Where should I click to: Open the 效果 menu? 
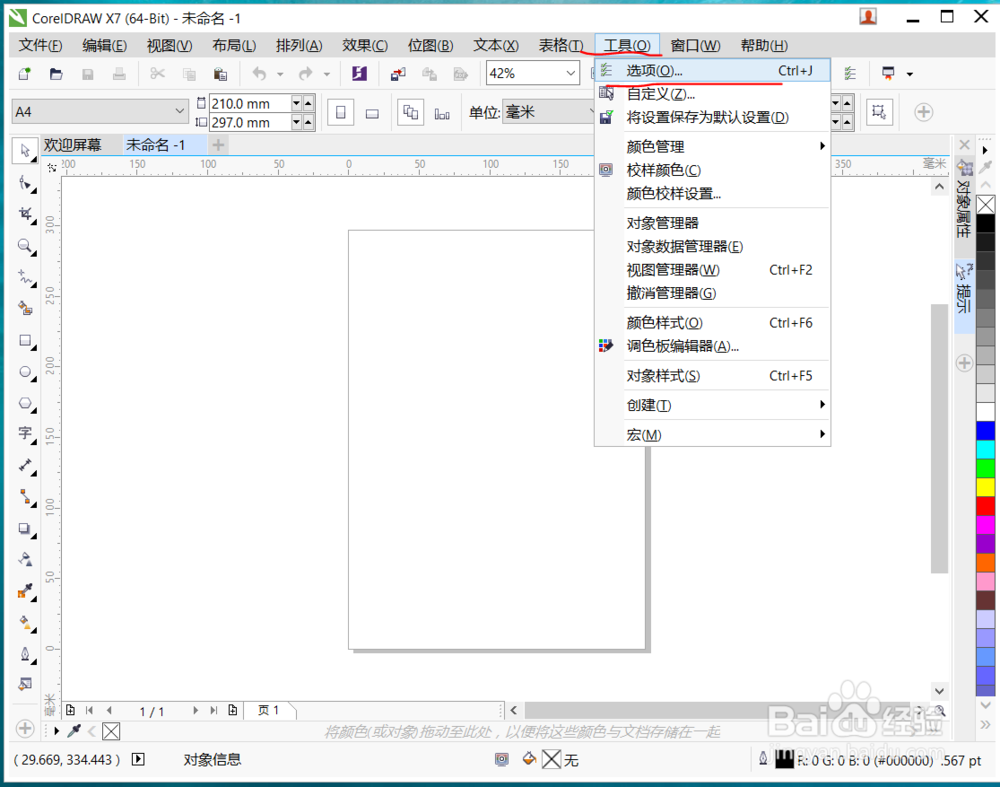(x=365, y=46)
